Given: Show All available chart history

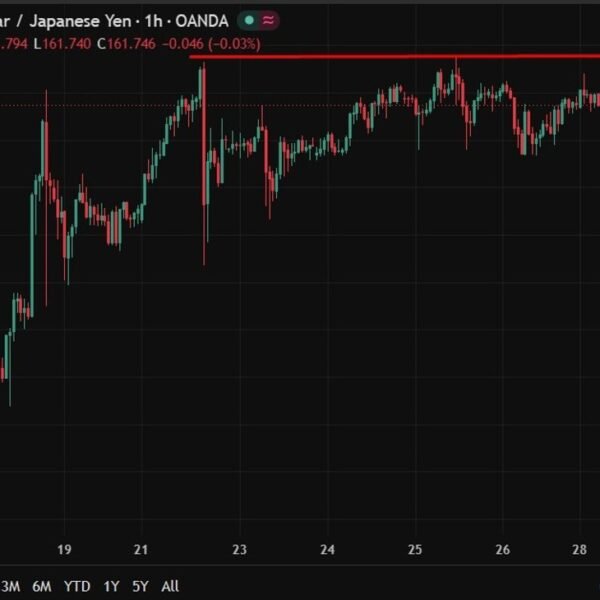Looking at the screenshot, I should pyautogui.click(x=170, y=586).
